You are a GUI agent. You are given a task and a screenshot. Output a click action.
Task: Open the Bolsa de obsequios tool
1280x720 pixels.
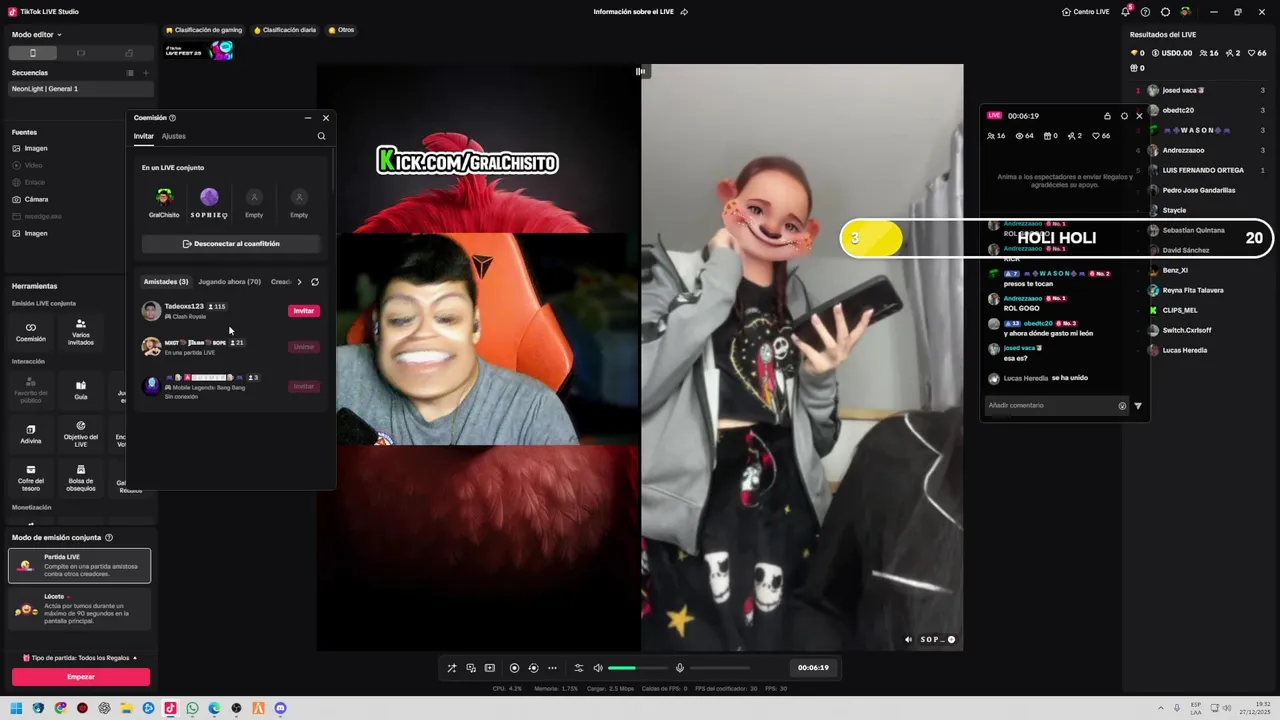click(x=81, y=477)
